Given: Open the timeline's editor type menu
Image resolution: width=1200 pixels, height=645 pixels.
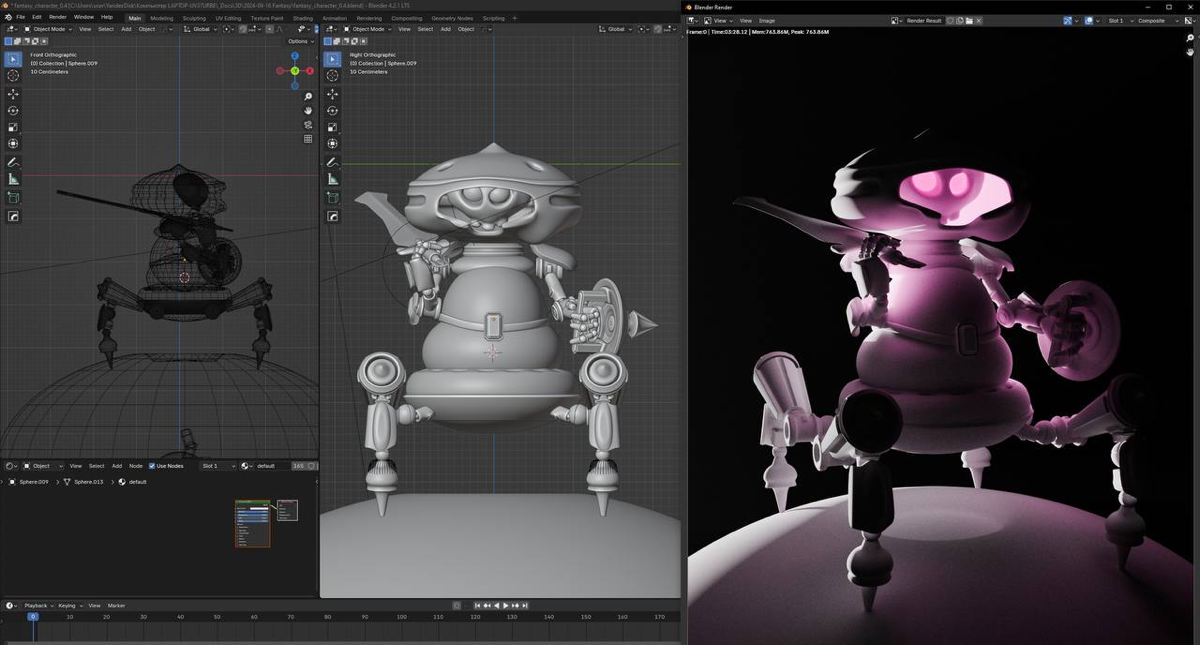Looking at the screenshot, I should point(11,605).
